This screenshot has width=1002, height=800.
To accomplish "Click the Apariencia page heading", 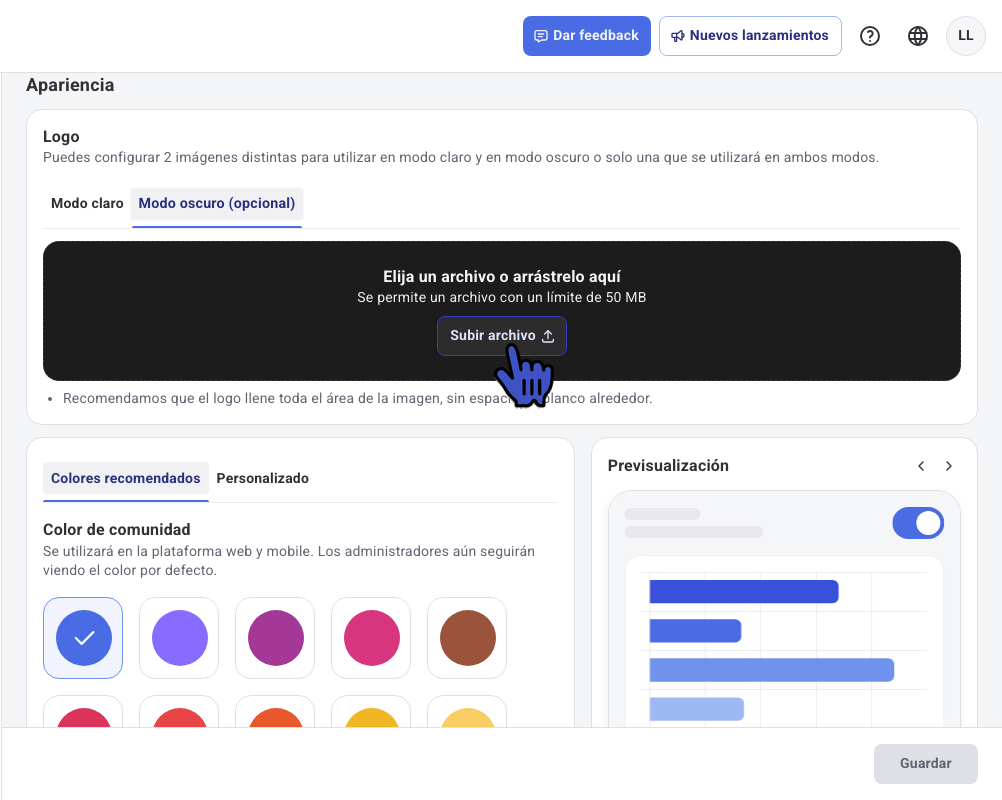I will [x=70, y=85].
